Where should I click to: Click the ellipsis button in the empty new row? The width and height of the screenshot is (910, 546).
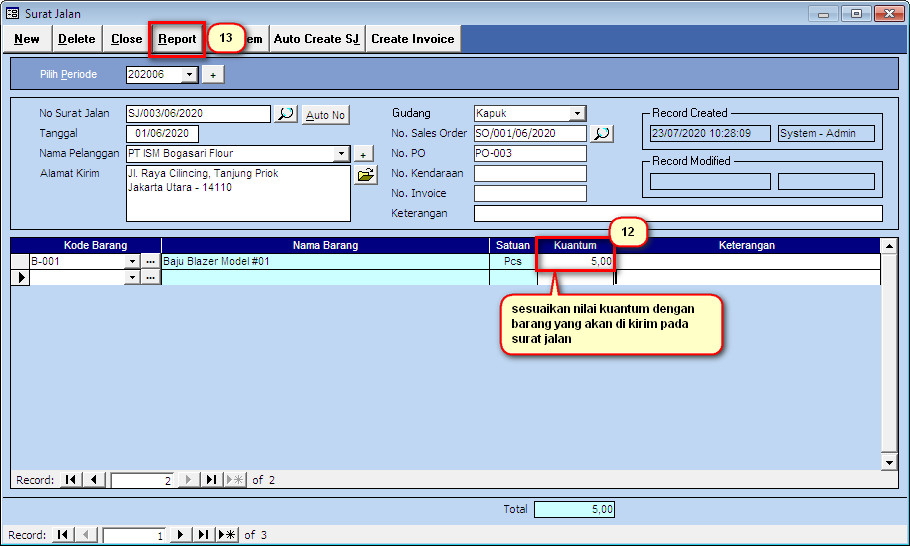150,277
